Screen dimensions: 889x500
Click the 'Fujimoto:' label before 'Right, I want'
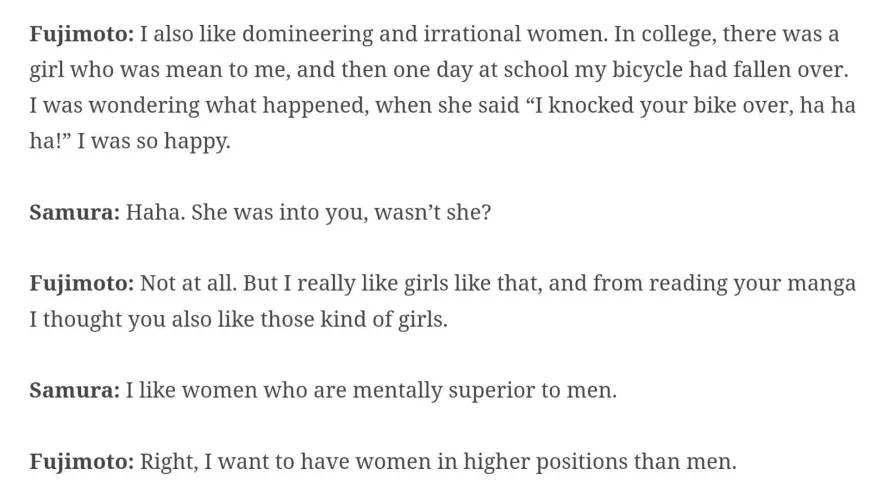(x=81, y=462)
